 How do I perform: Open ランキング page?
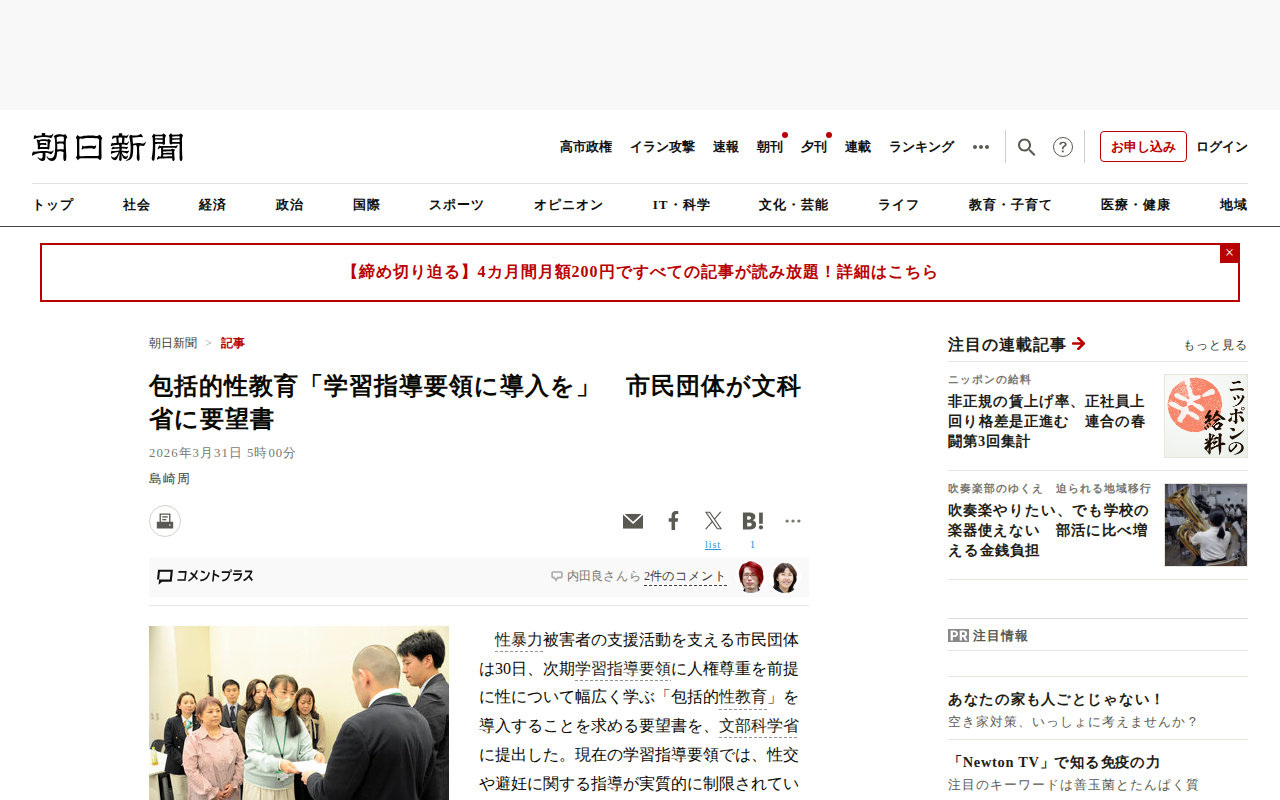point(922,147)
